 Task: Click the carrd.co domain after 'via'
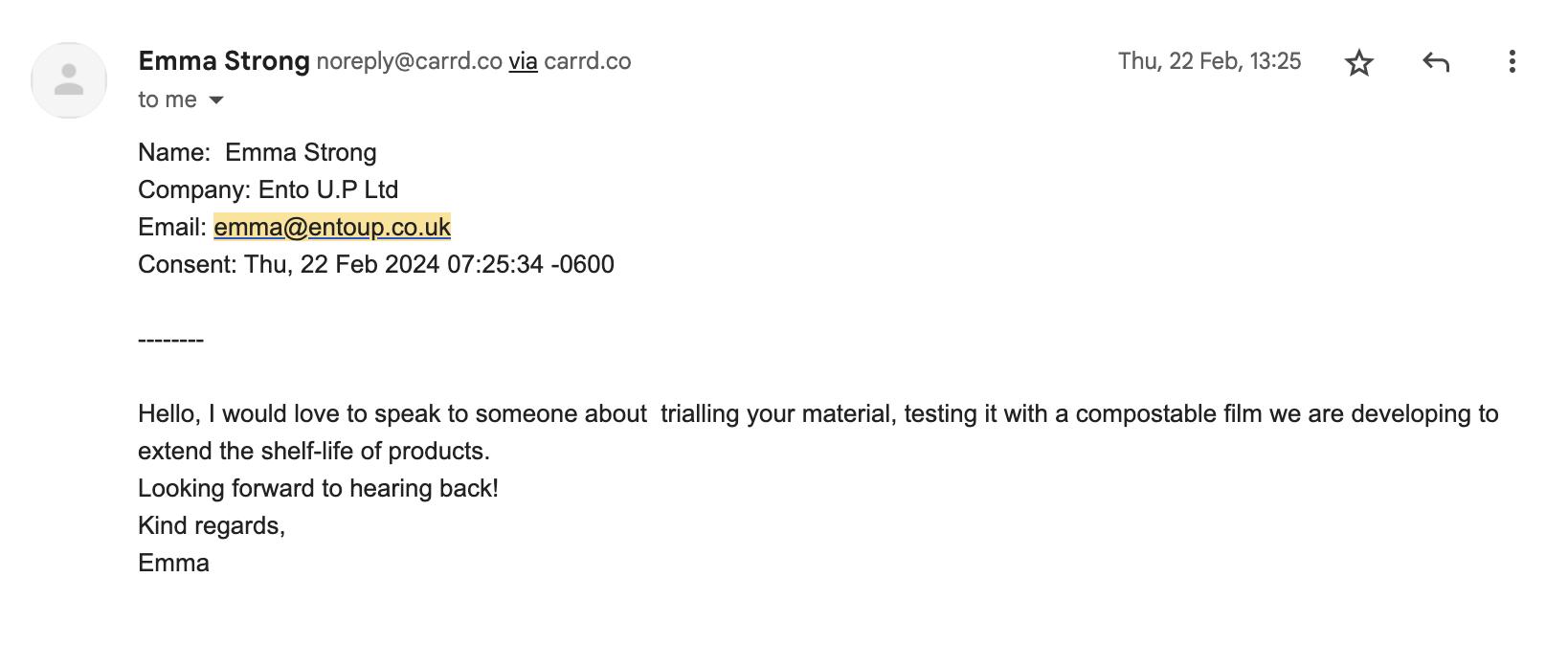click(x=588, y=61)
